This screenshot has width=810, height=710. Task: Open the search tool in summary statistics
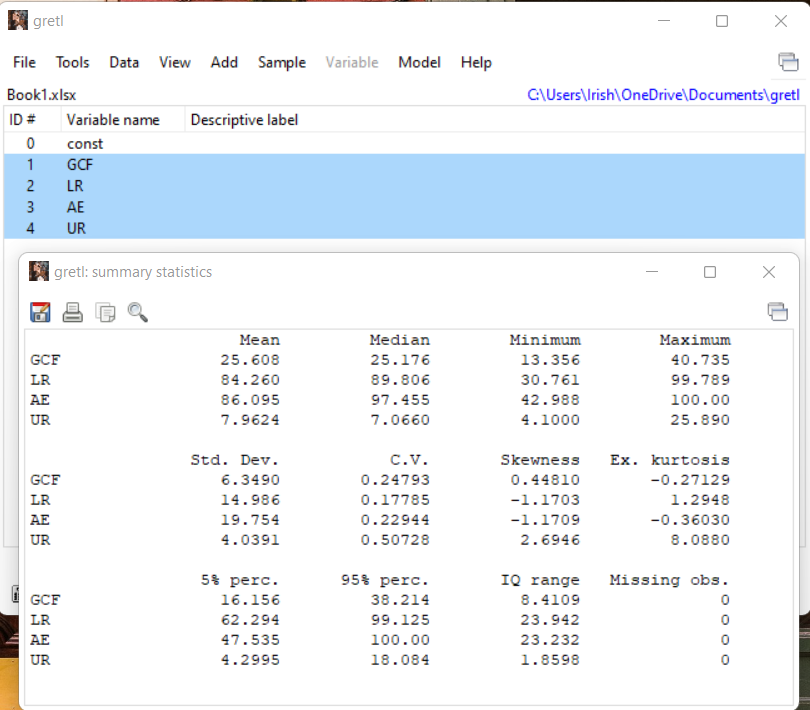(x=138, y=312)
